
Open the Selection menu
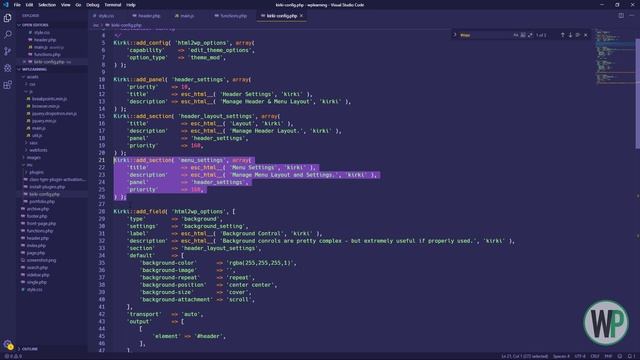click(x=47, y=5)
